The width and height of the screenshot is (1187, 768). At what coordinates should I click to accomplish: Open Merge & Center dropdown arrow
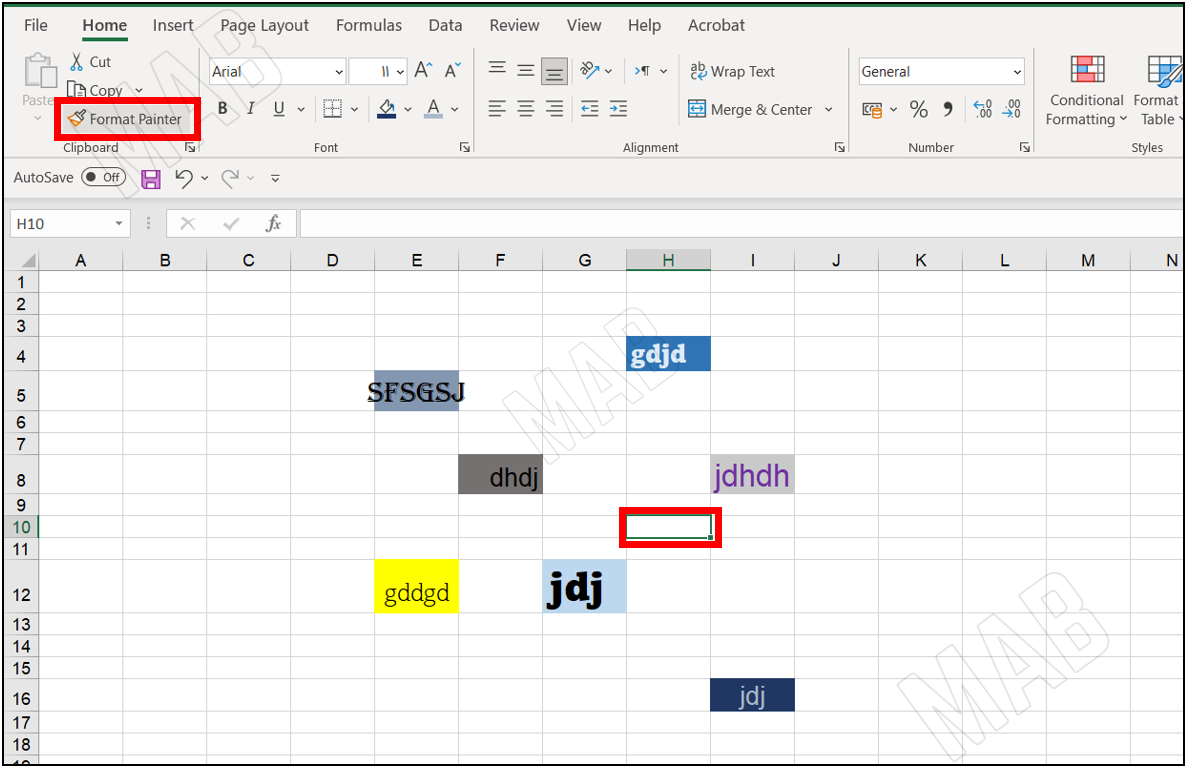click(x=828, y=110)
